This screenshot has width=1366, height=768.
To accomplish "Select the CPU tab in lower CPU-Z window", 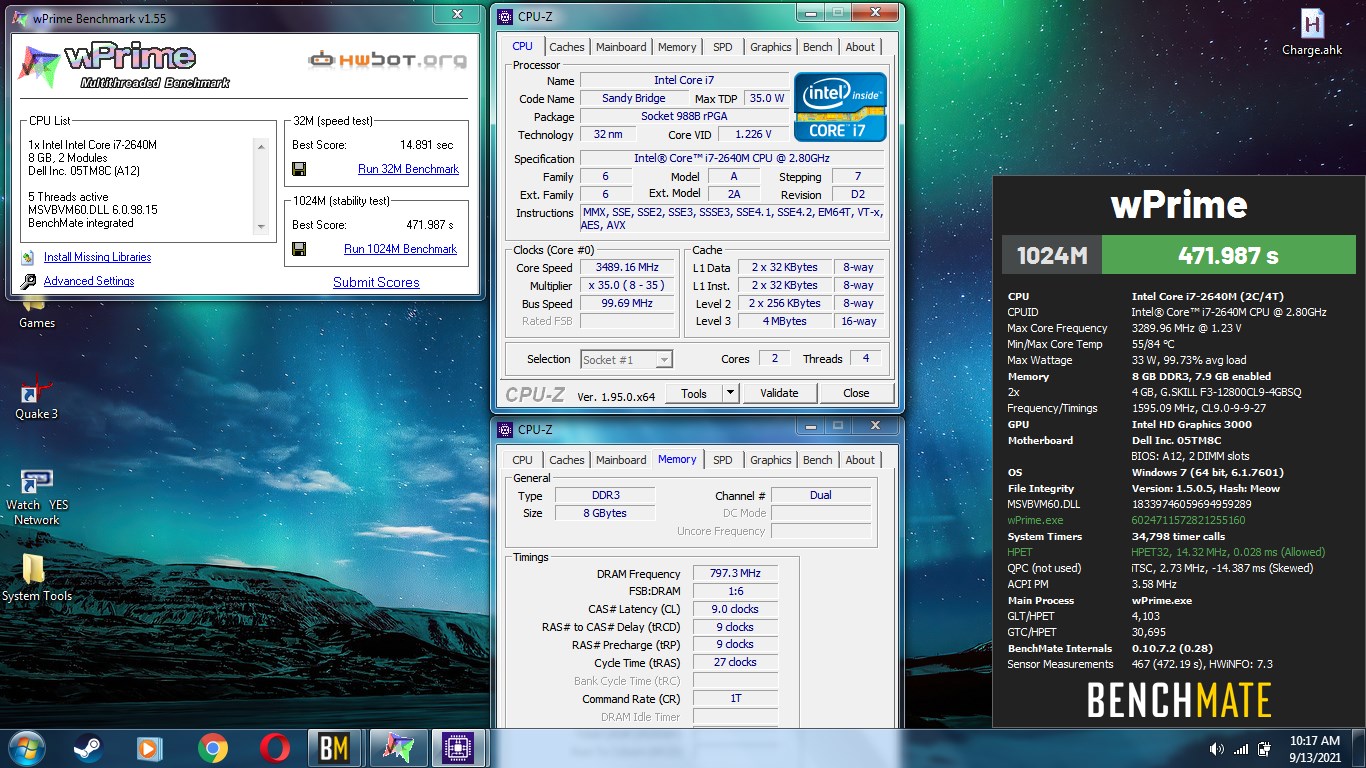I will pyautogui.click(x=522, y=460).
